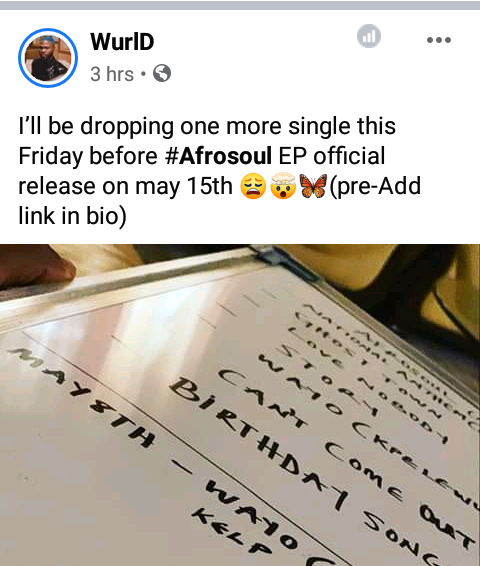Image resolution: width=480 pixels, height=566 pixels.
Task: Click the exploding head emoji
Action: tap(283, 186)
